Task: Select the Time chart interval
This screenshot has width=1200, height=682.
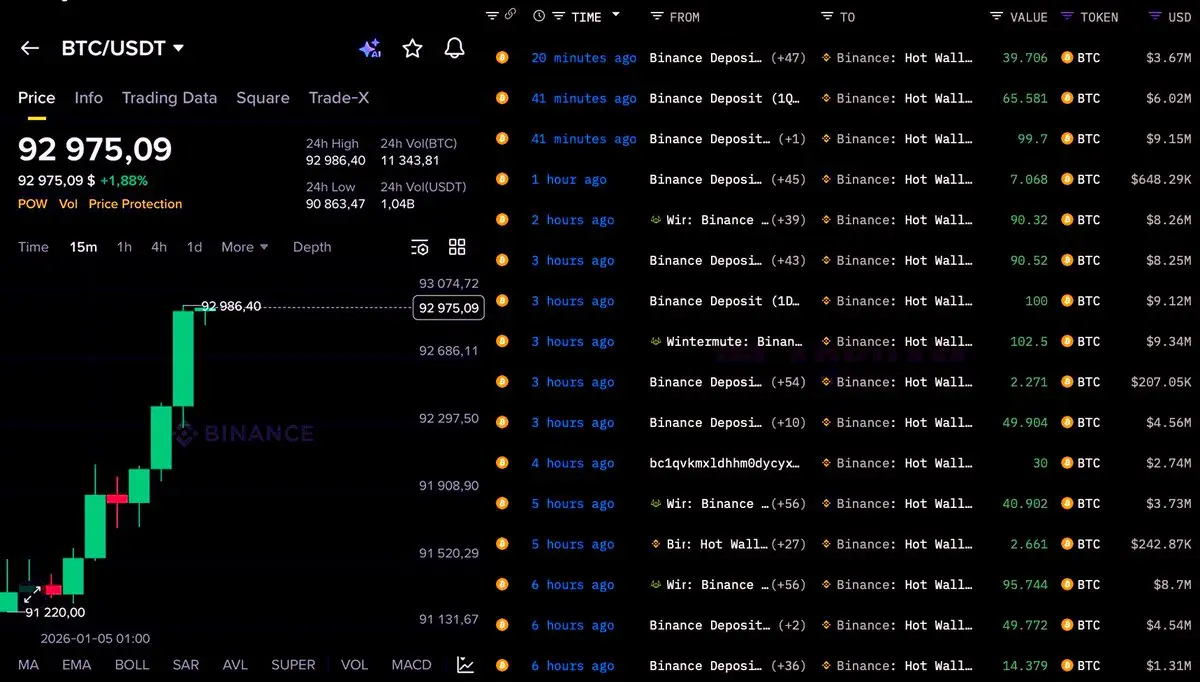Action: (33, 247)
